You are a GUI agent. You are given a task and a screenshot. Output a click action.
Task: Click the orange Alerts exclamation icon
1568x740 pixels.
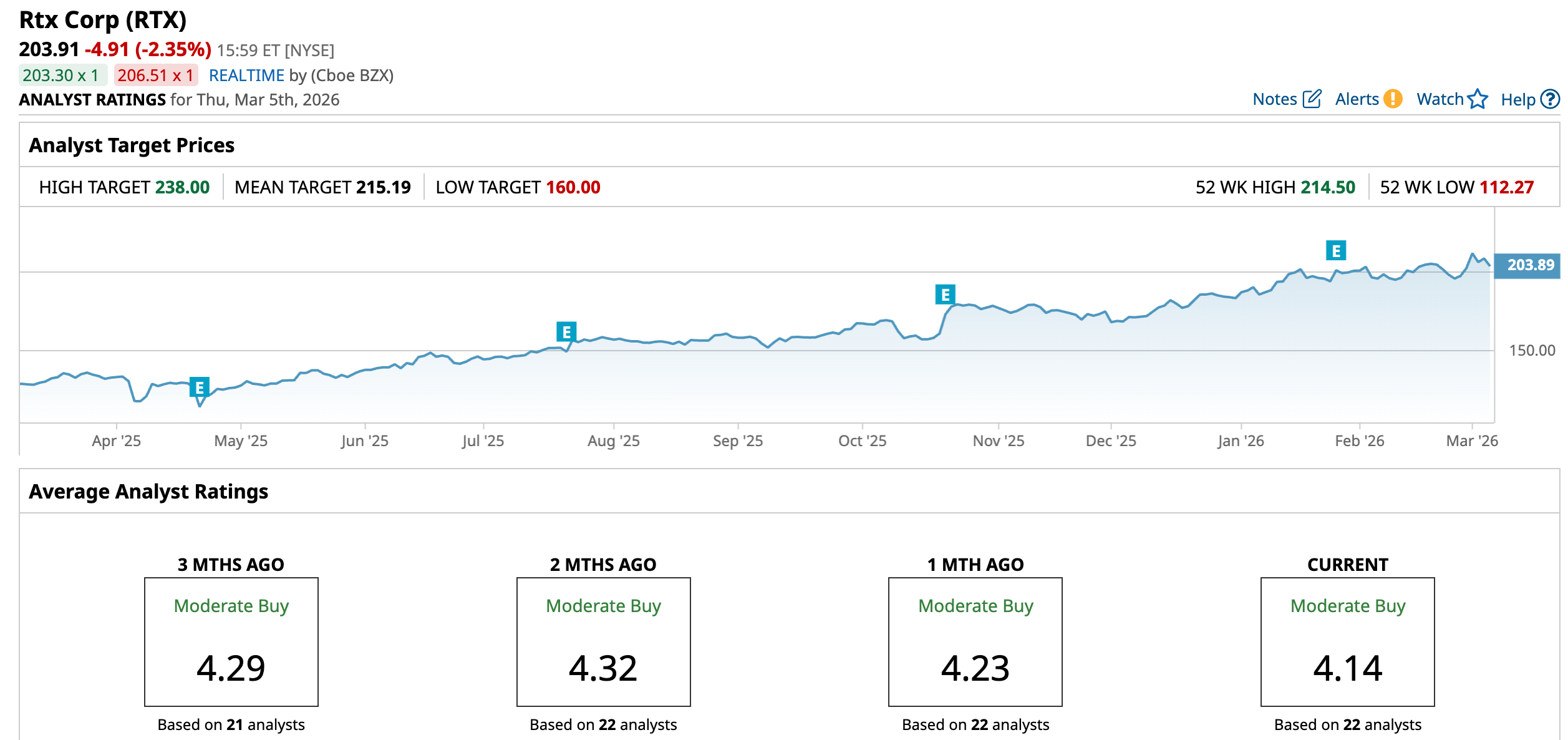click(x=1392, y=99)
